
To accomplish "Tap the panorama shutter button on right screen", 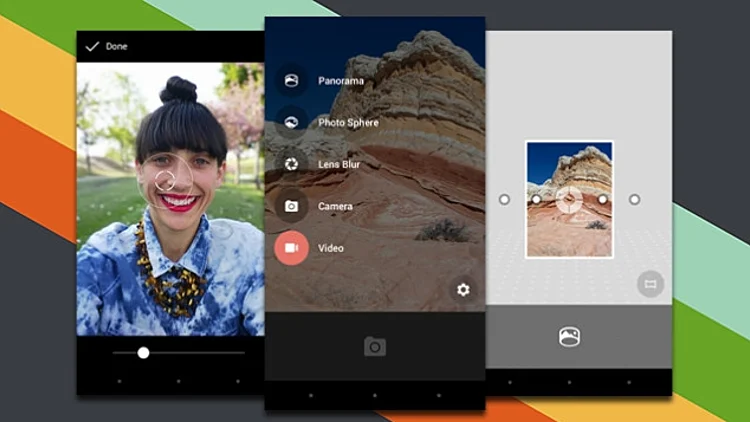I will click(569, 337).
